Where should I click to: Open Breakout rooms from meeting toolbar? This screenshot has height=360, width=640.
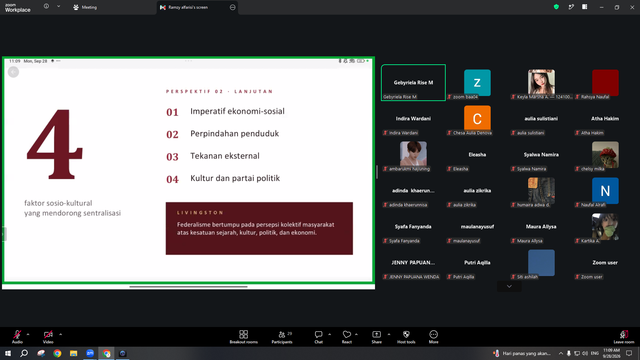pos(244,337)
